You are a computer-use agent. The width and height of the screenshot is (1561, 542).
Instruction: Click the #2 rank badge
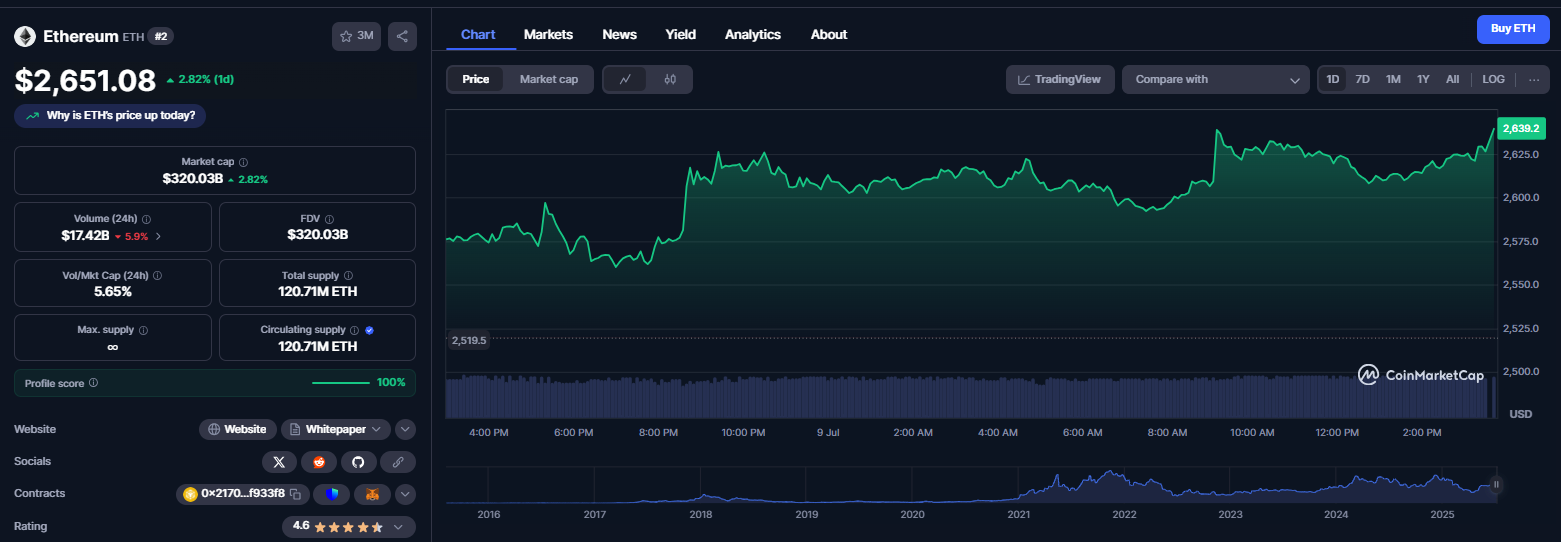click(x=161, y=36)
